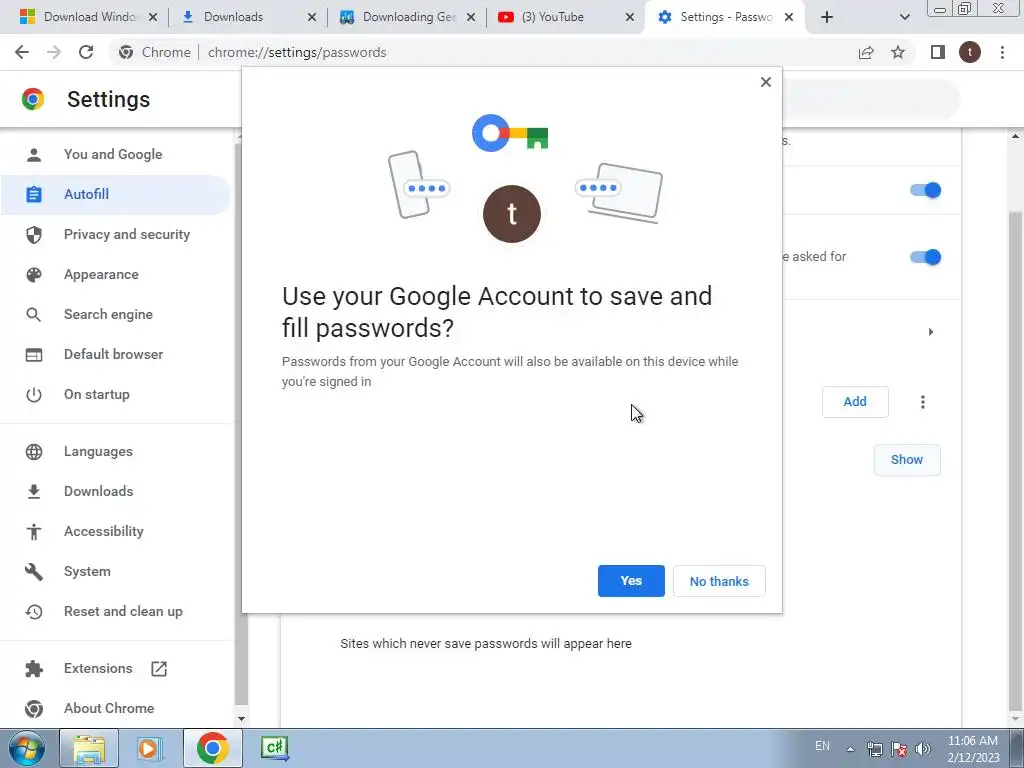Decline with the No thanks button
The image size is (1024, 768).
click(x=719, y=581)
